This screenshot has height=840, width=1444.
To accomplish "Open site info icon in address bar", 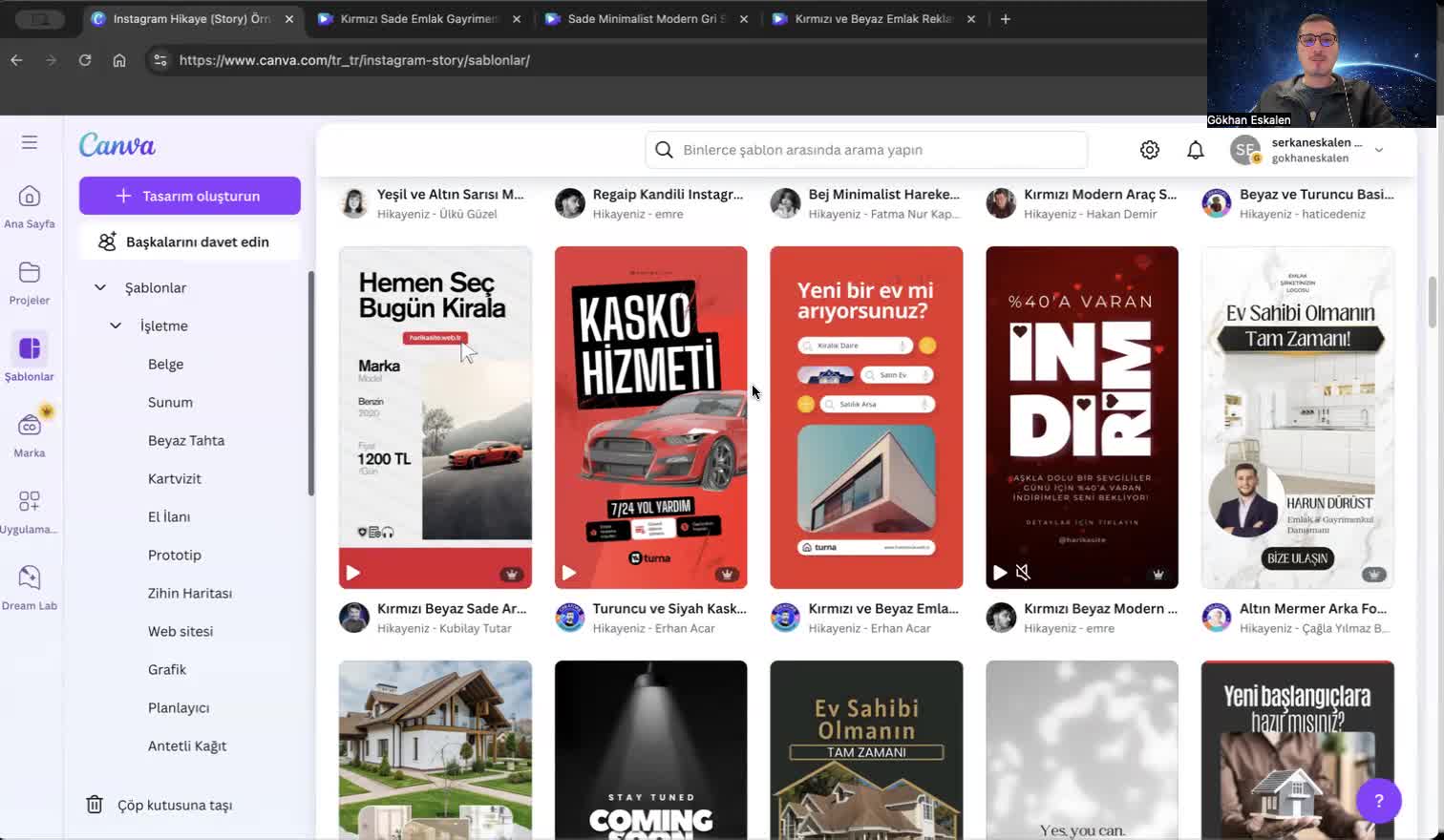I will [160, 60].
